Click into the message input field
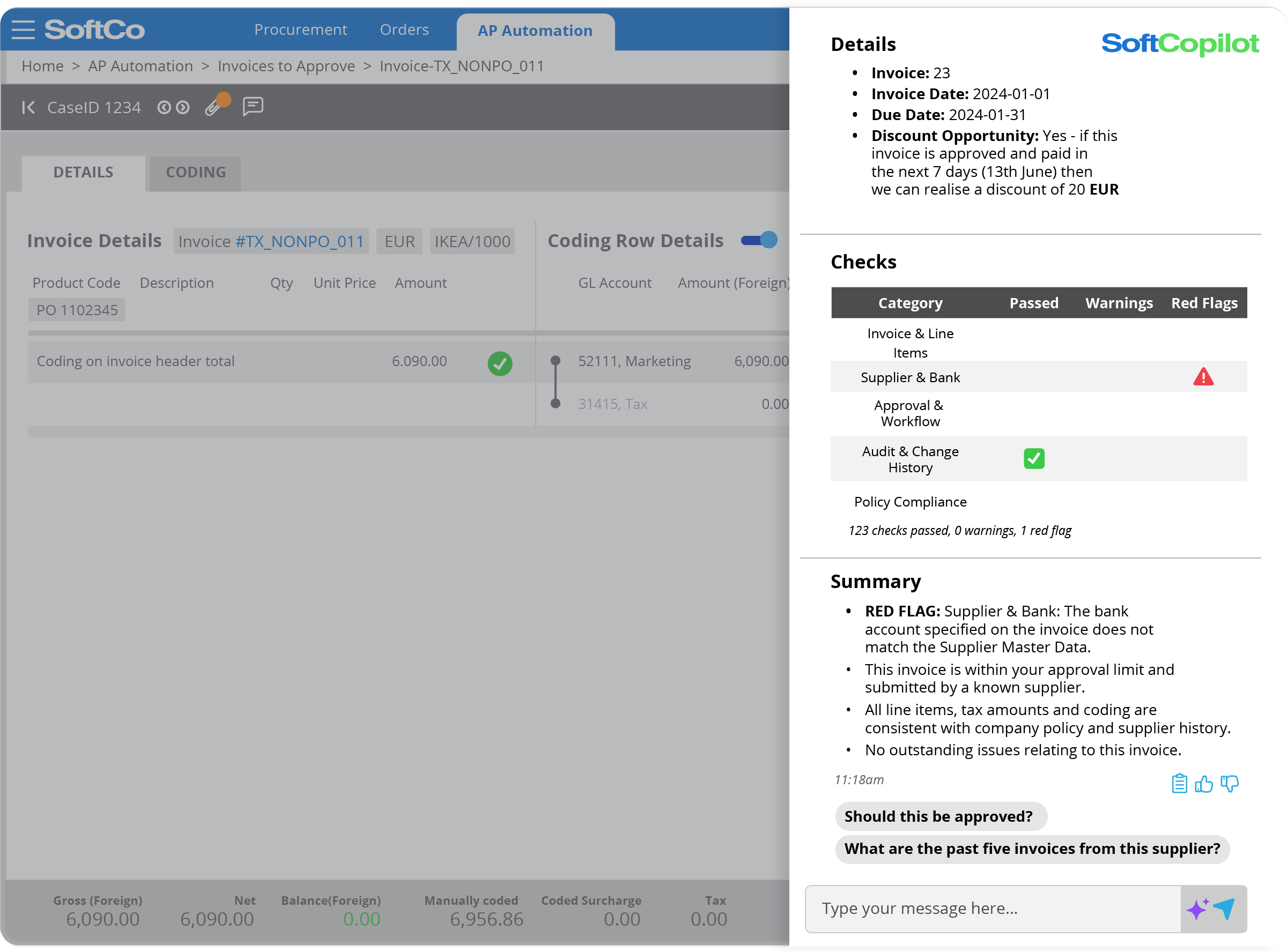Screen dimensions: 1287x952 (992, 908)
